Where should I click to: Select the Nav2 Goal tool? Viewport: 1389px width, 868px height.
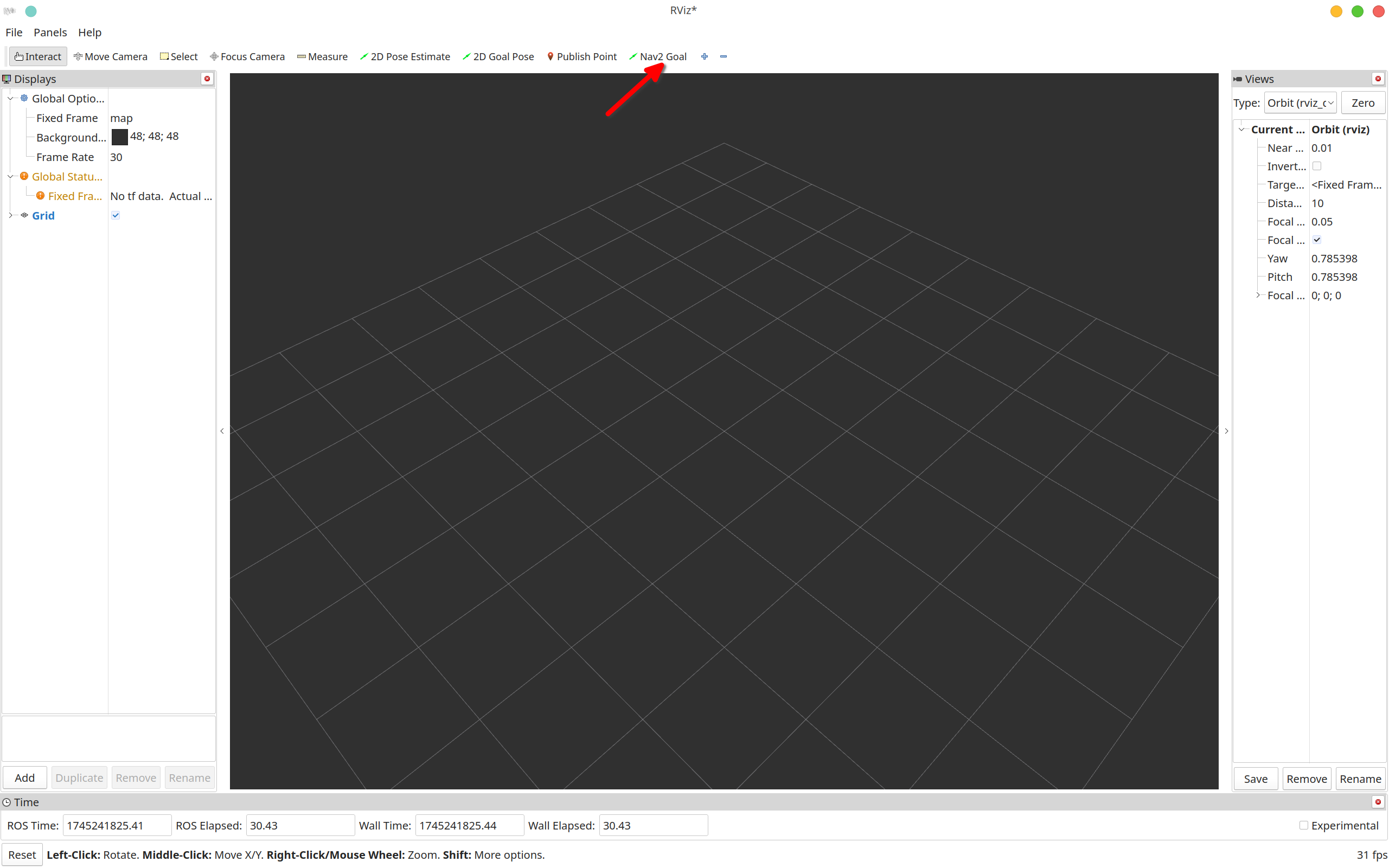[x=657, y=56]
